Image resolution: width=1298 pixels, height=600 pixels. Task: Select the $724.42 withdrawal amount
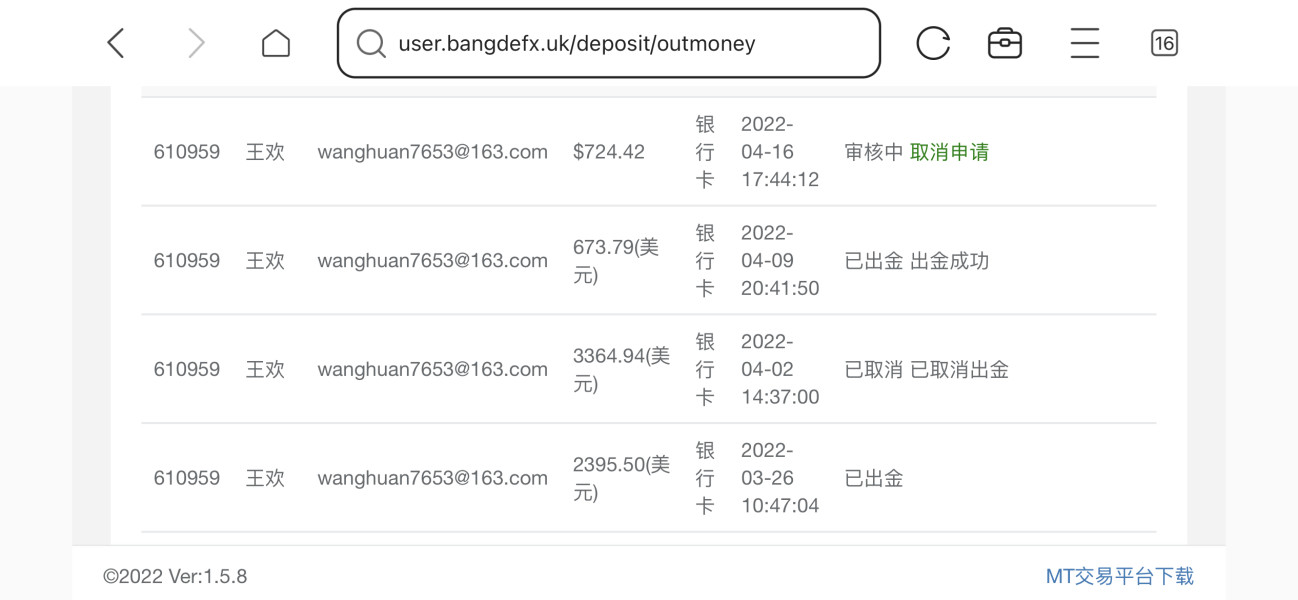[609, 152]
